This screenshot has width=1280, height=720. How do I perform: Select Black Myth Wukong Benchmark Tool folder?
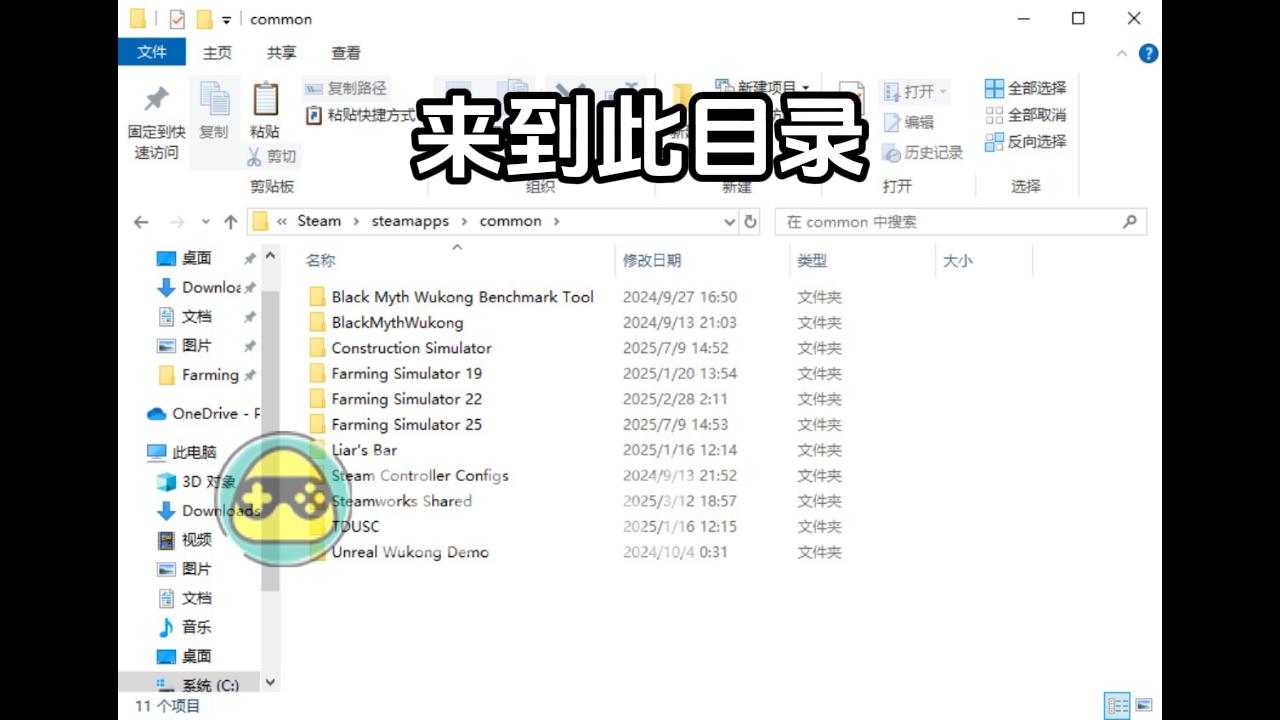click(x=463, y=297)
